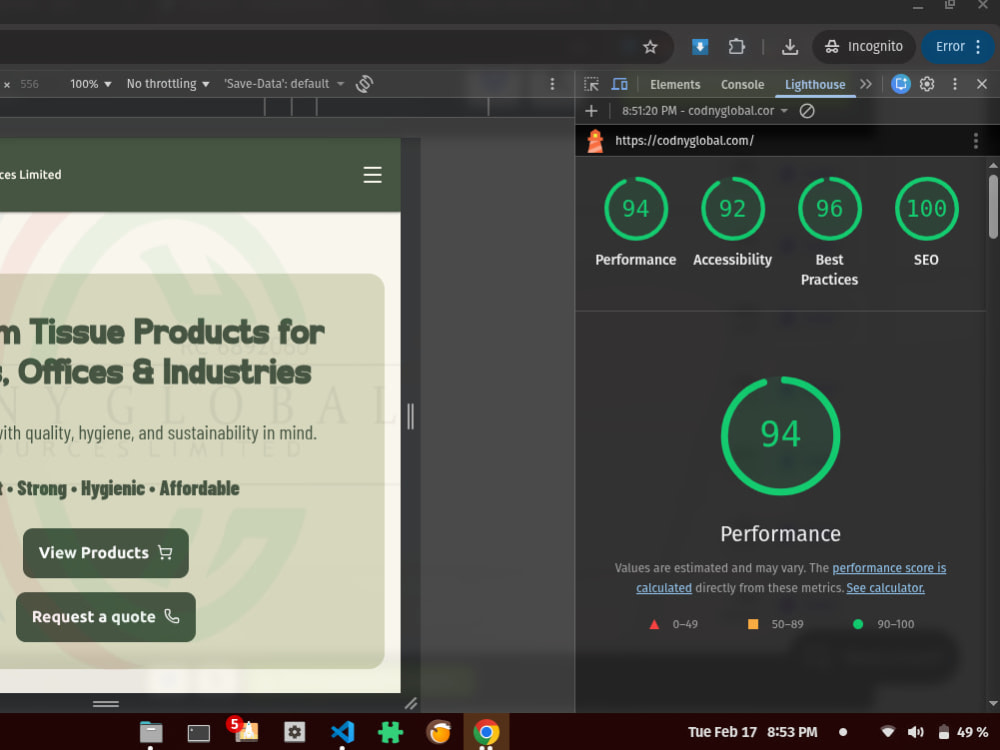Open the 'performance score is calculated' link
Screen dimensions: 1000x750
pyautogui.click(x=889, y=568)
